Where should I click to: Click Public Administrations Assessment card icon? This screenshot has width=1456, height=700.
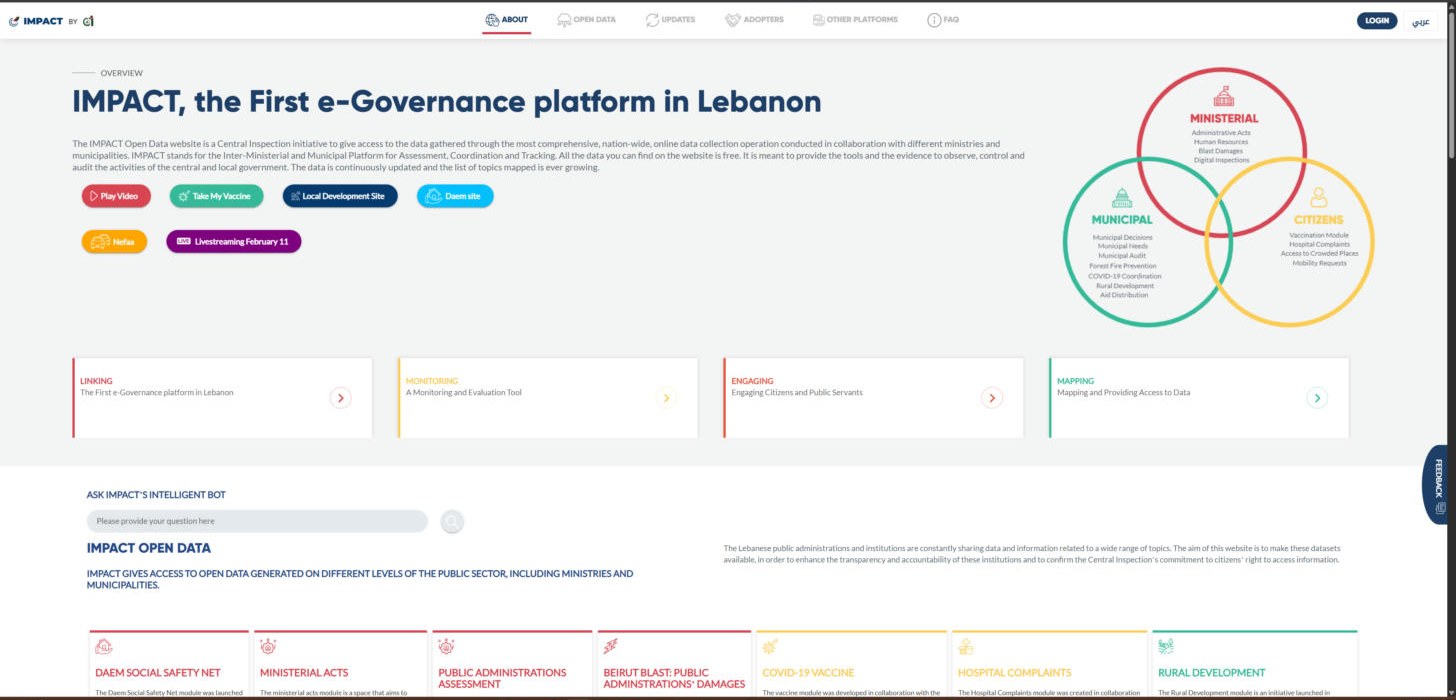(x=446, y=647)
